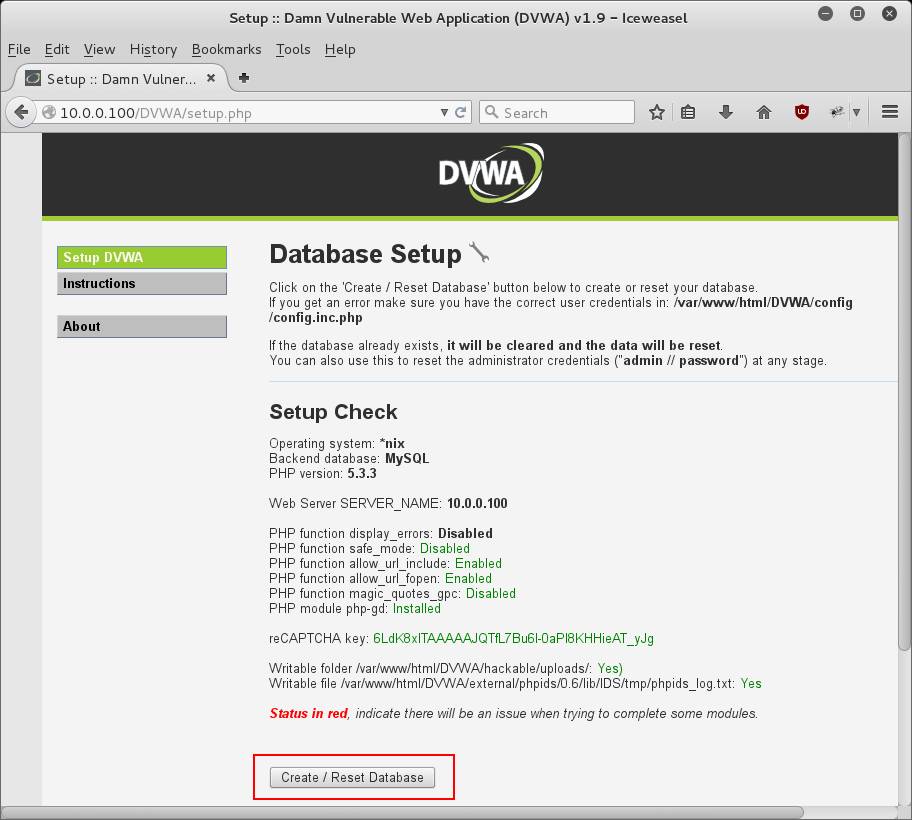The width and height of the screenshot is (912, 820).
Task: Click the Backend database: MySQL line
Action: 349,458
